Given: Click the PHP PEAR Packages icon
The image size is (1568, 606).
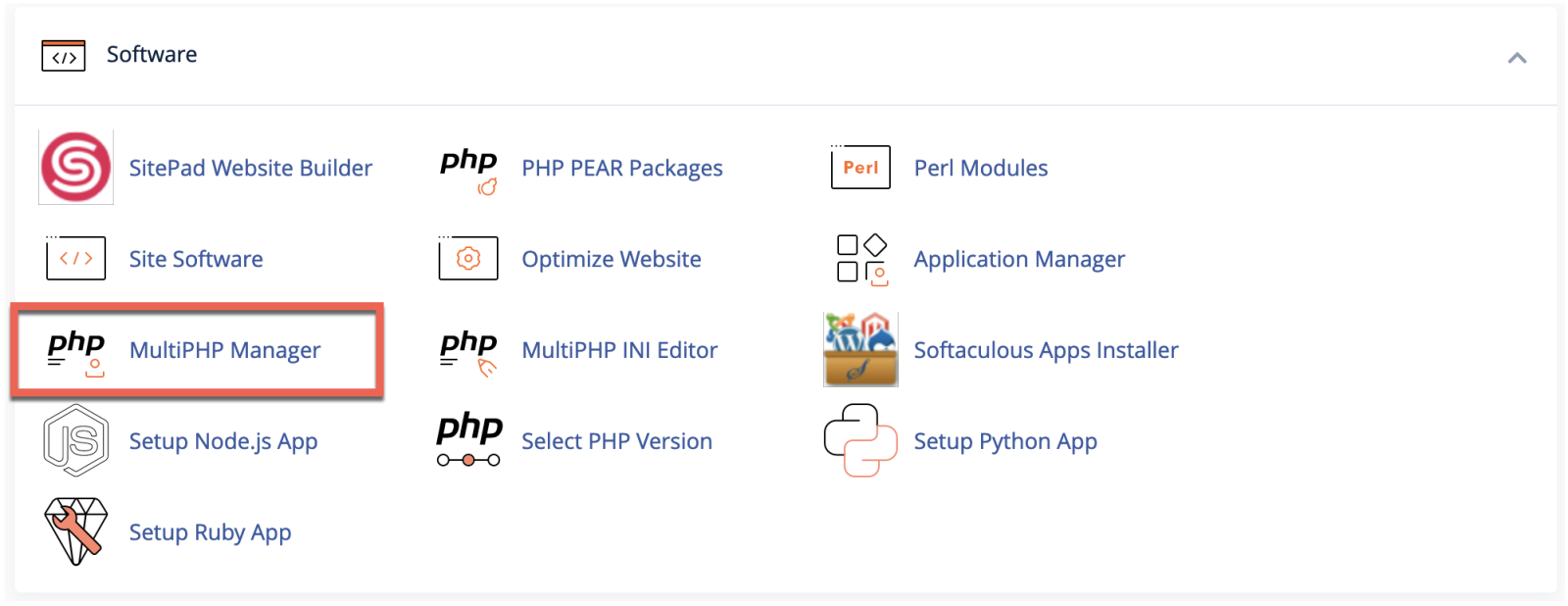Looking at the screenshot, I should click(x=468, y=169).
